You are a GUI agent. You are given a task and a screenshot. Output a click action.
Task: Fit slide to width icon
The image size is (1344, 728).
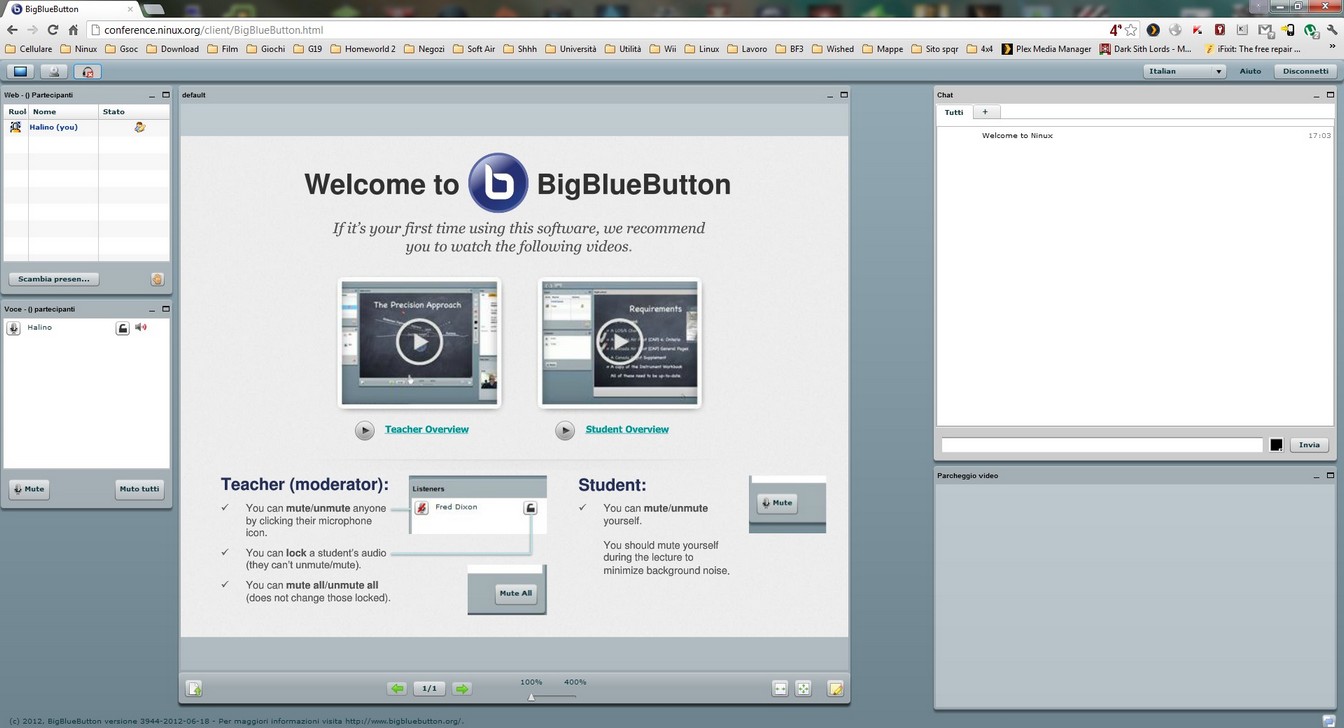[780, 688]
